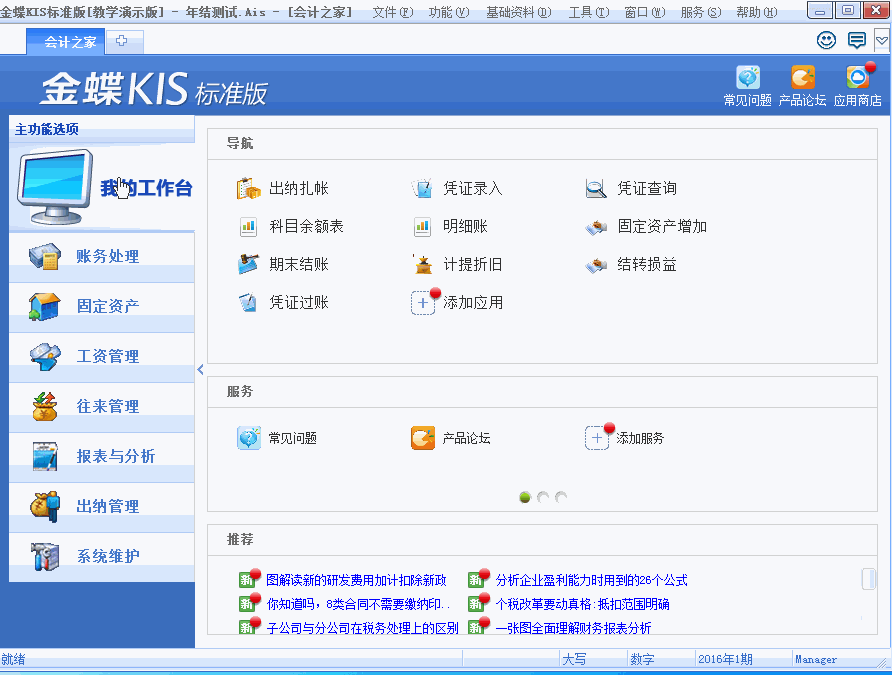Image resolution: width=892 pixels, height=675 pixels.
Task: Open 凭证查询 voucher search icon
Action: pos(596,188)
